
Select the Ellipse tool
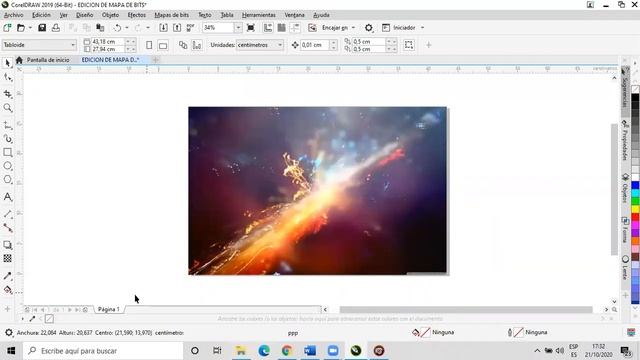point(7,166)
